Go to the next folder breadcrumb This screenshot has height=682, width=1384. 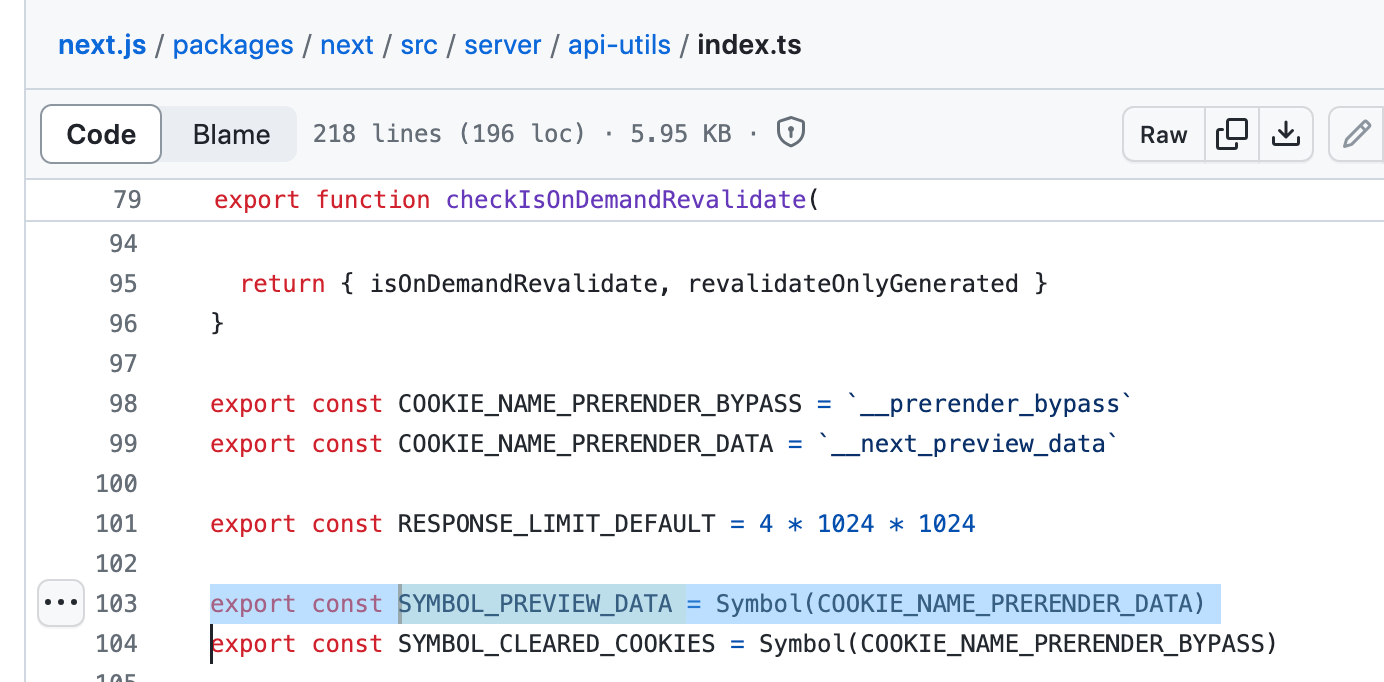347,45
